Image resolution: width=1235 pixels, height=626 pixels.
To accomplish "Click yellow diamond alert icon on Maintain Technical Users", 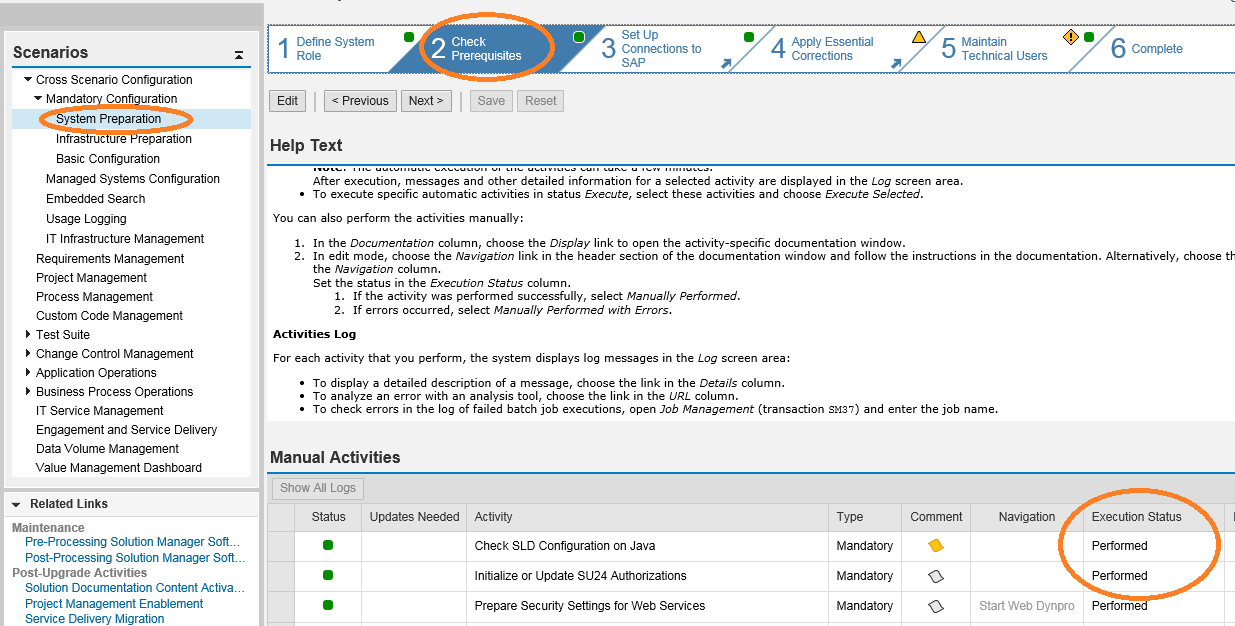I will (x=1071, y=37).
